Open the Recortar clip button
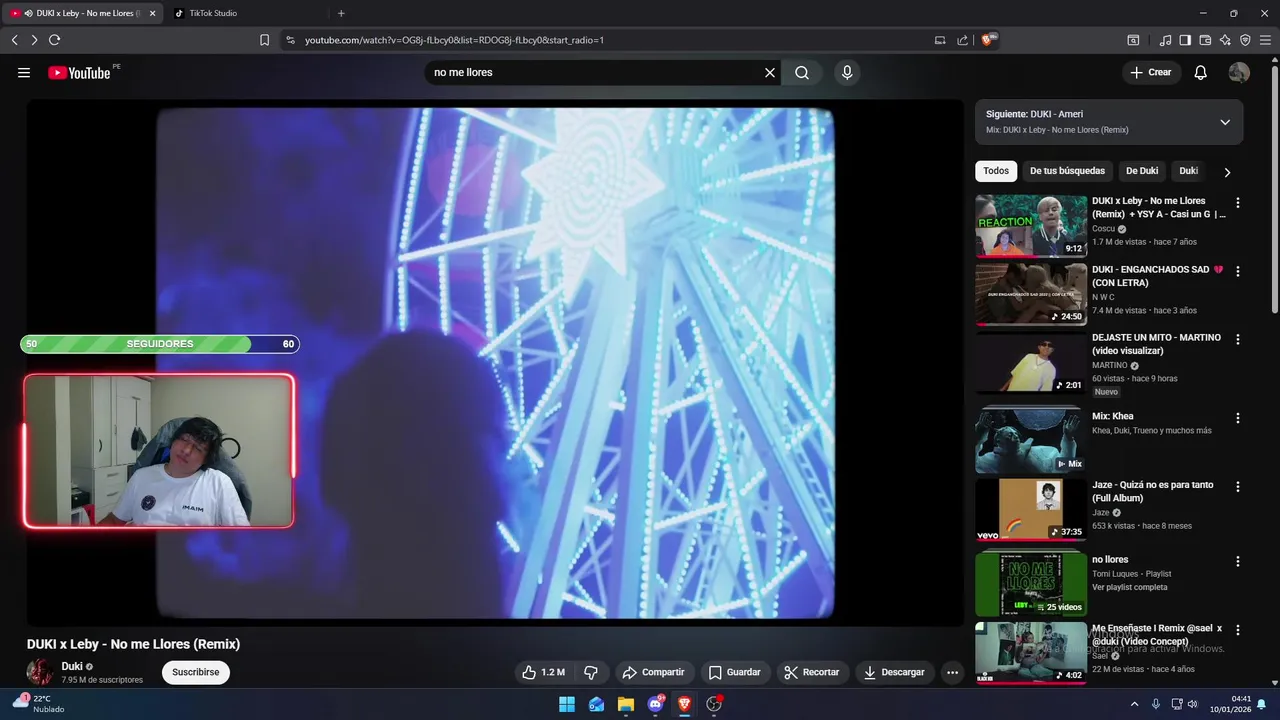Image resolution: width=1280 pixels, height=720 pixels. (812, 672)
